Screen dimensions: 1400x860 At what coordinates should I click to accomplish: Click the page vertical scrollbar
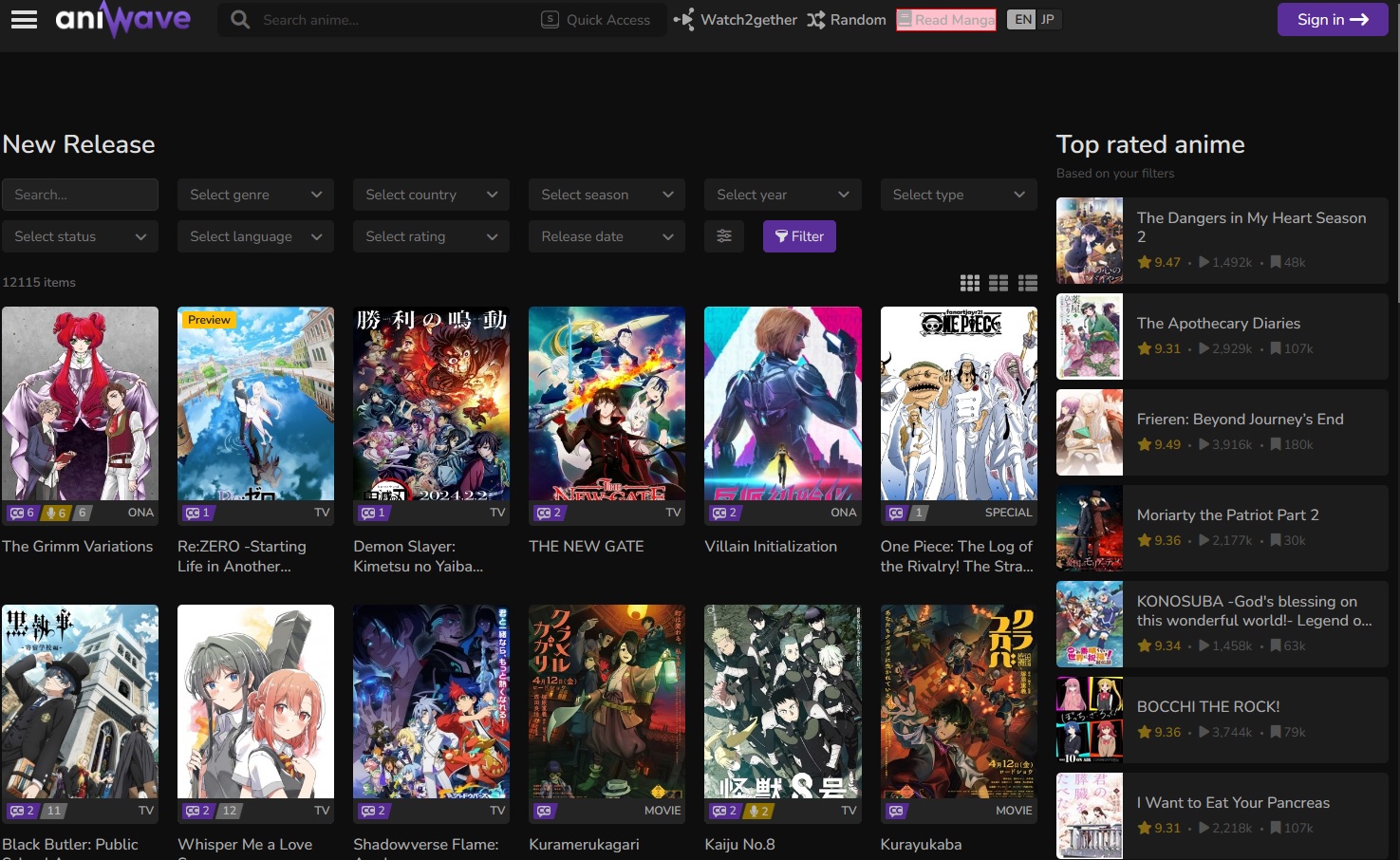coord(1396,152)
